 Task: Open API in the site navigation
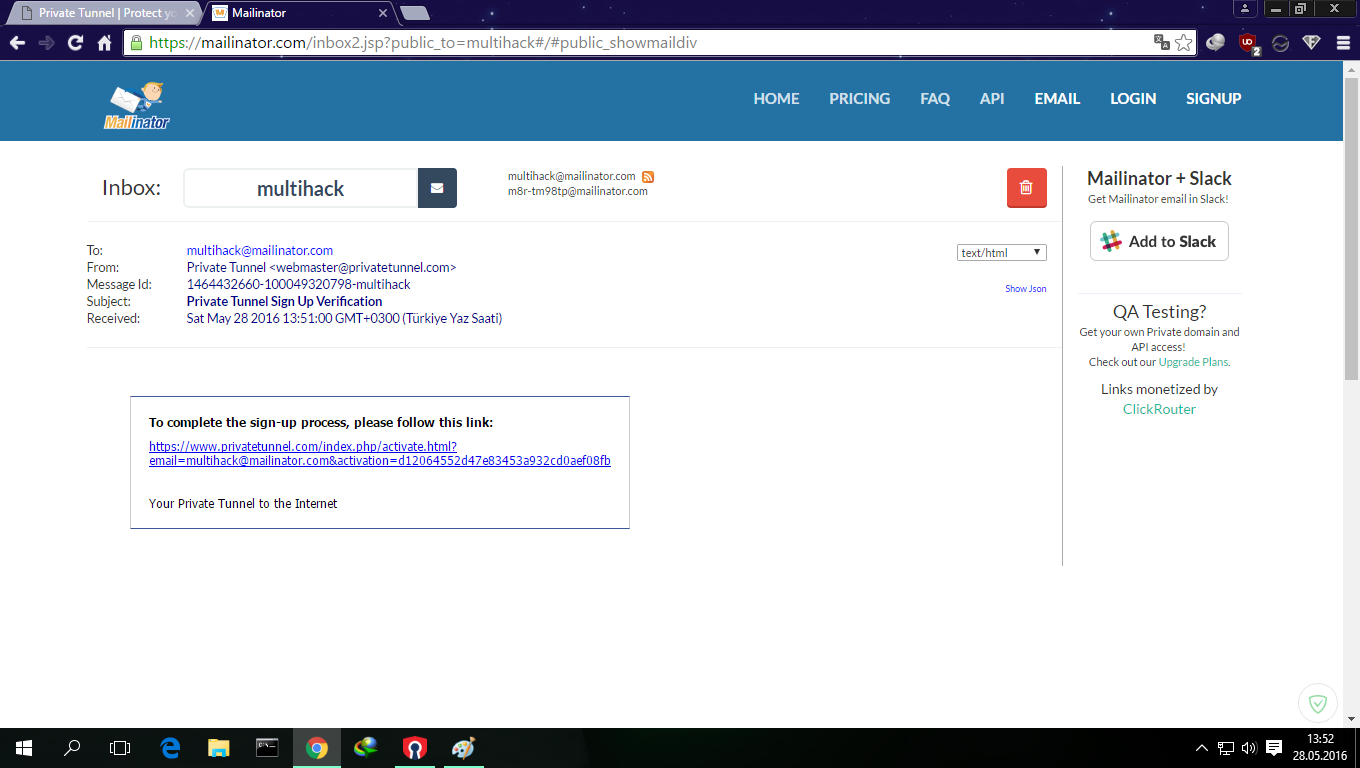point(992,99)
